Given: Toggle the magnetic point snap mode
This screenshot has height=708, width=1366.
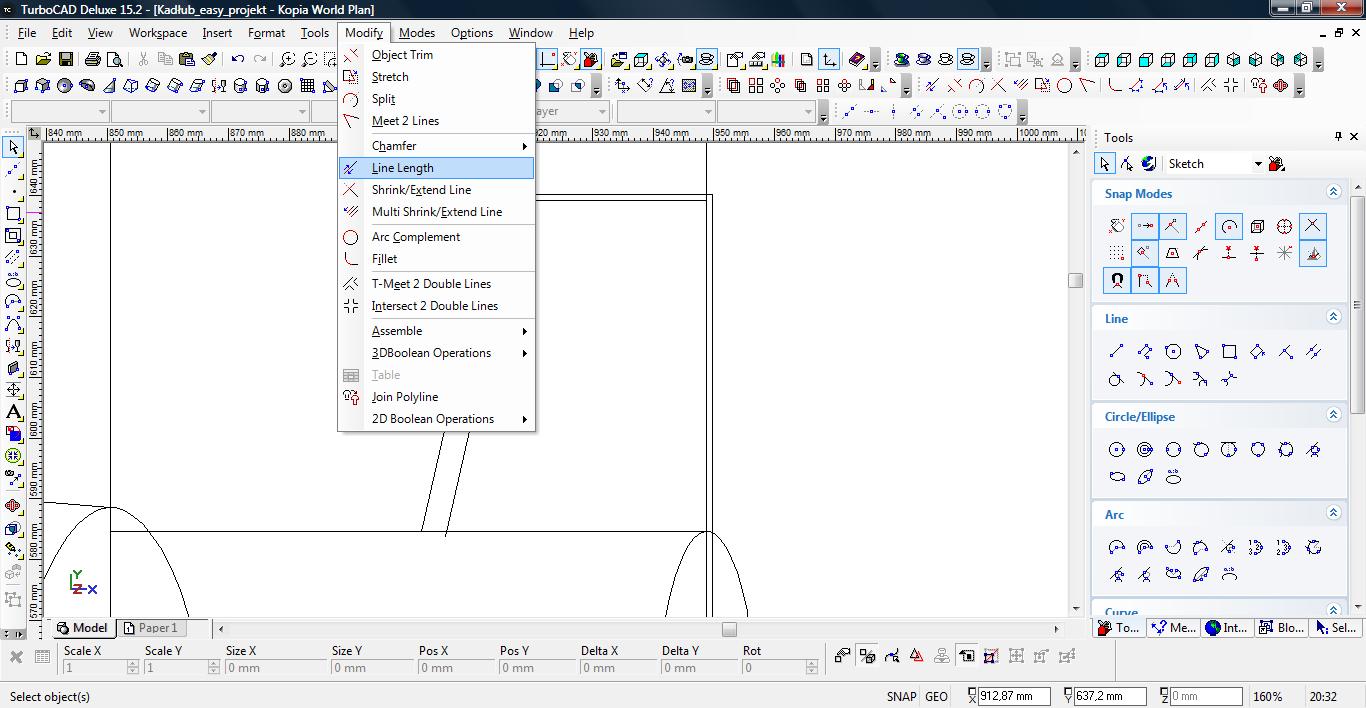Looking at the screenshot, I should pyautogui.click(x=1117, y=281).
